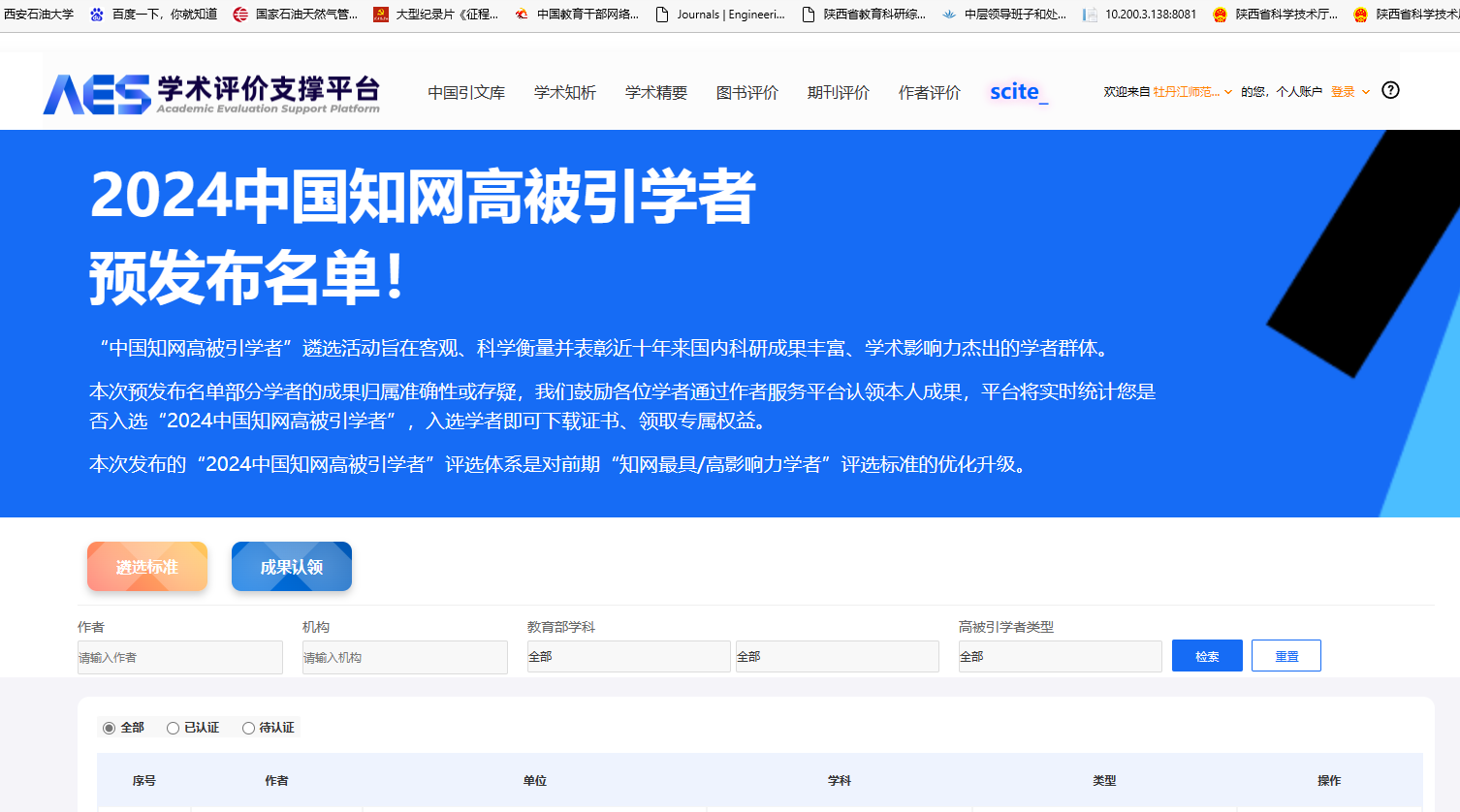Click the 学科 column header

tap(840, 780)
